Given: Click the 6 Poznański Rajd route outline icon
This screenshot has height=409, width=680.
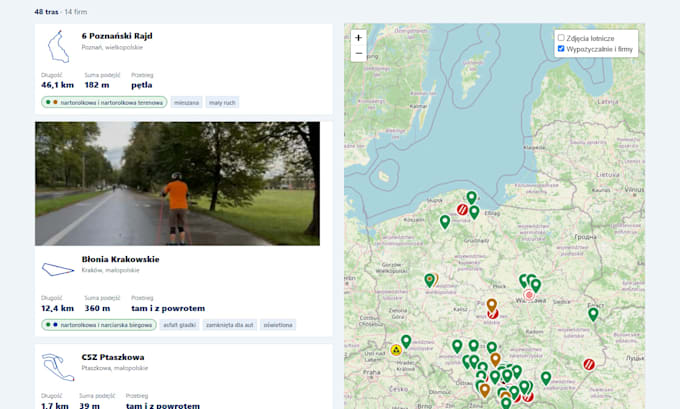Looking at the screenshot, I should (x=58, y=47).
